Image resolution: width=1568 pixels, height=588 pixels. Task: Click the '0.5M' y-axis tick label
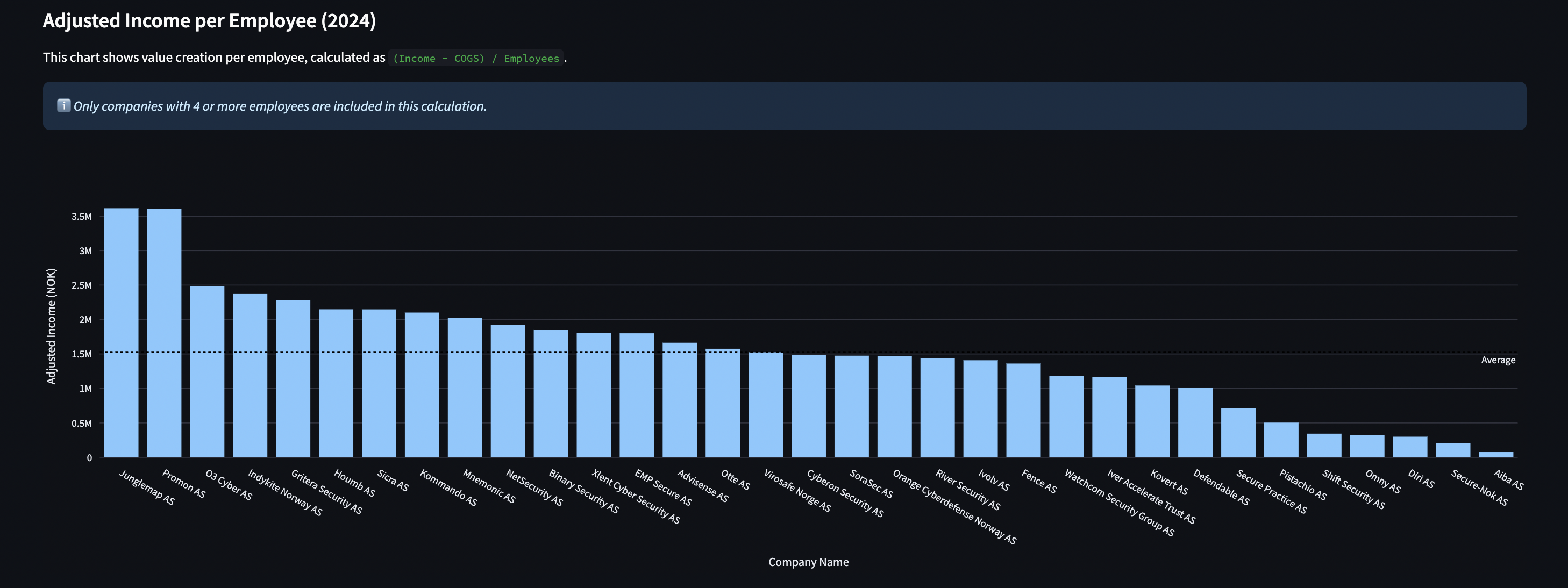click(x=82, y=423)
